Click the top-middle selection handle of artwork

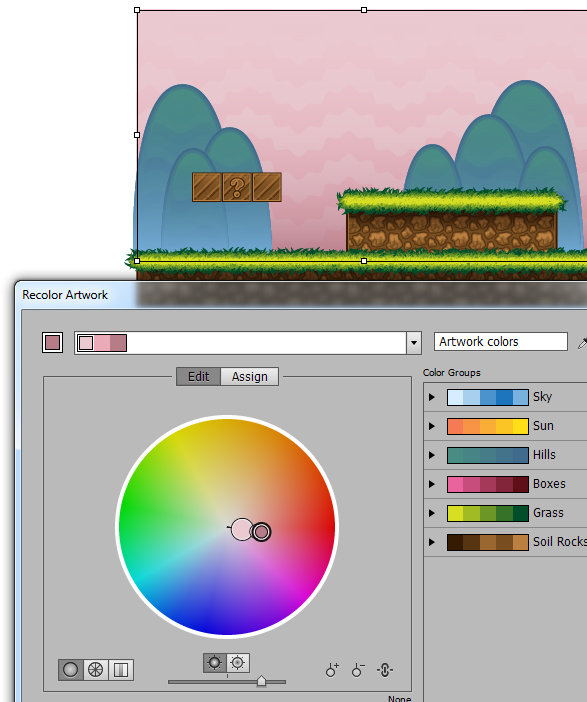(x=364, y=10)
